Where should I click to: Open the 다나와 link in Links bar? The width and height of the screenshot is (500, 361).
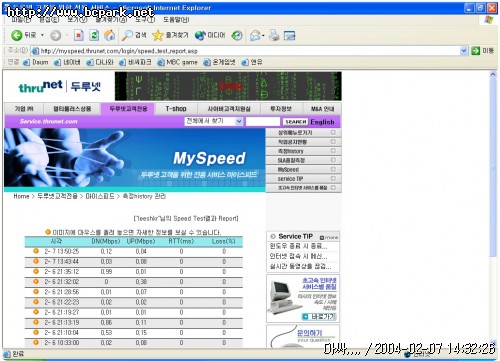100,62
